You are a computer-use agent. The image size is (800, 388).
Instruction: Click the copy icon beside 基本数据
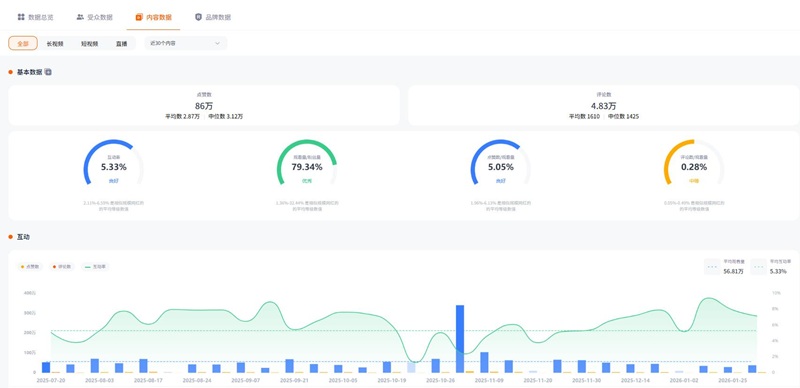pos(48,72)
